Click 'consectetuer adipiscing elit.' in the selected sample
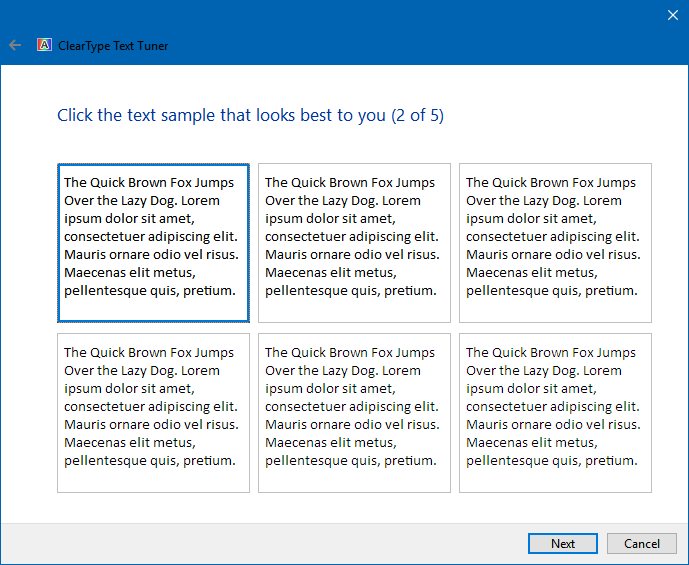The height and width of the screenshot is (565, 689). [x=151, y=237]
